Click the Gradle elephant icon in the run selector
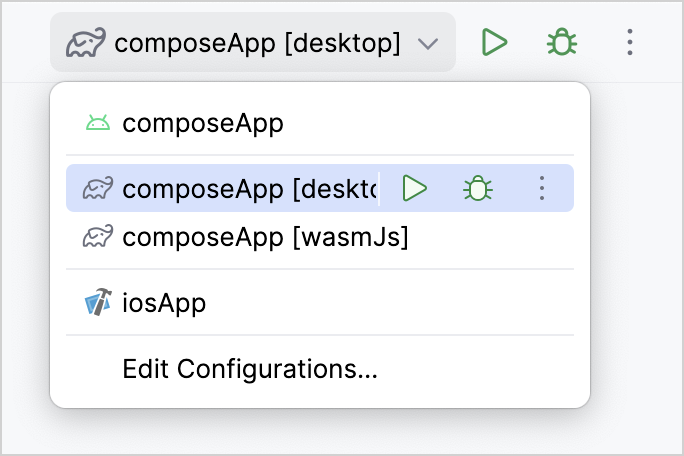Viewport: 684px width, 456px height. coord(86,43)
